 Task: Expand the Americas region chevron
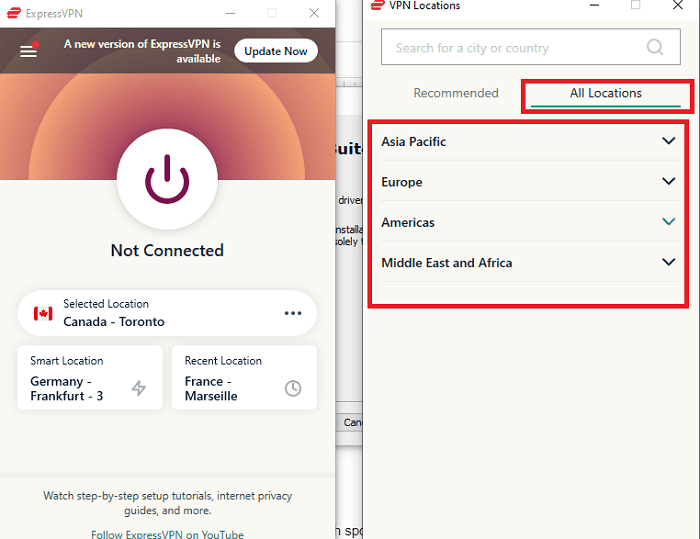(669, 222)
